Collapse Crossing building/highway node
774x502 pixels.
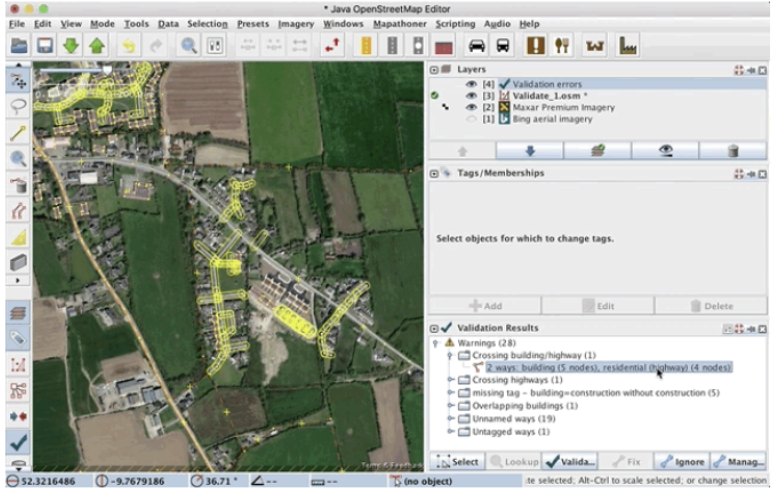(x=450, y=355)
